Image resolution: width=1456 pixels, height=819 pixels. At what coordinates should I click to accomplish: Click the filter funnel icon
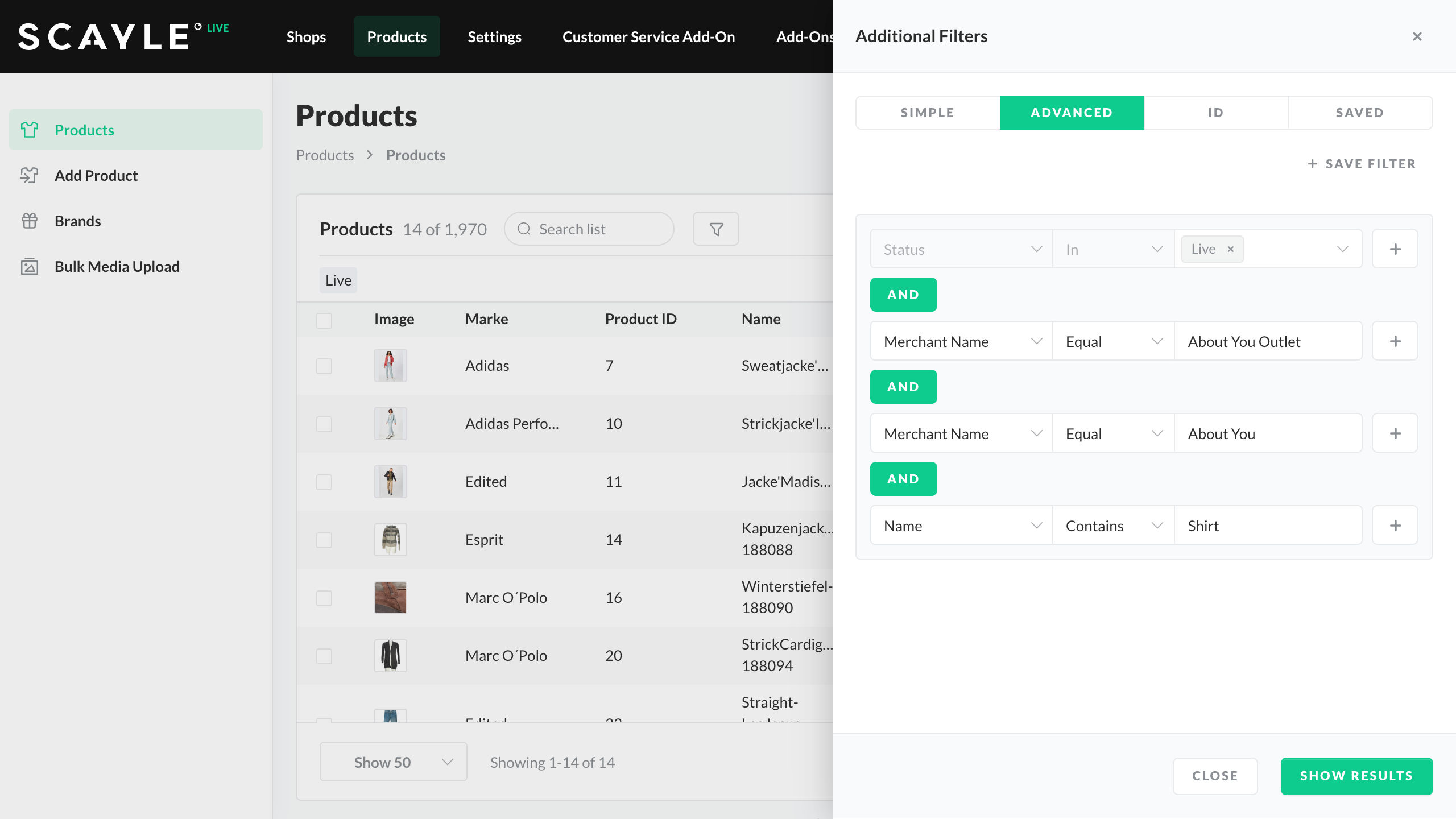point(716,229)
